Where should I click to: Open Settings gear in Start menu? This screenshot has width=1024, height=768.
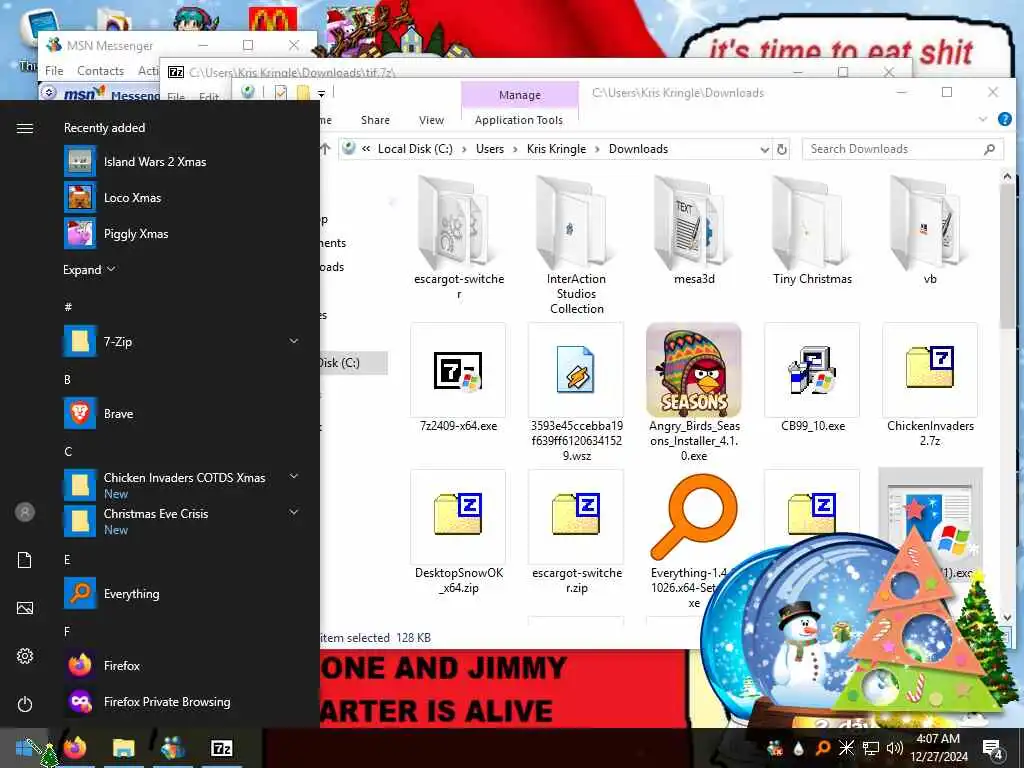[x=25, y=656]
